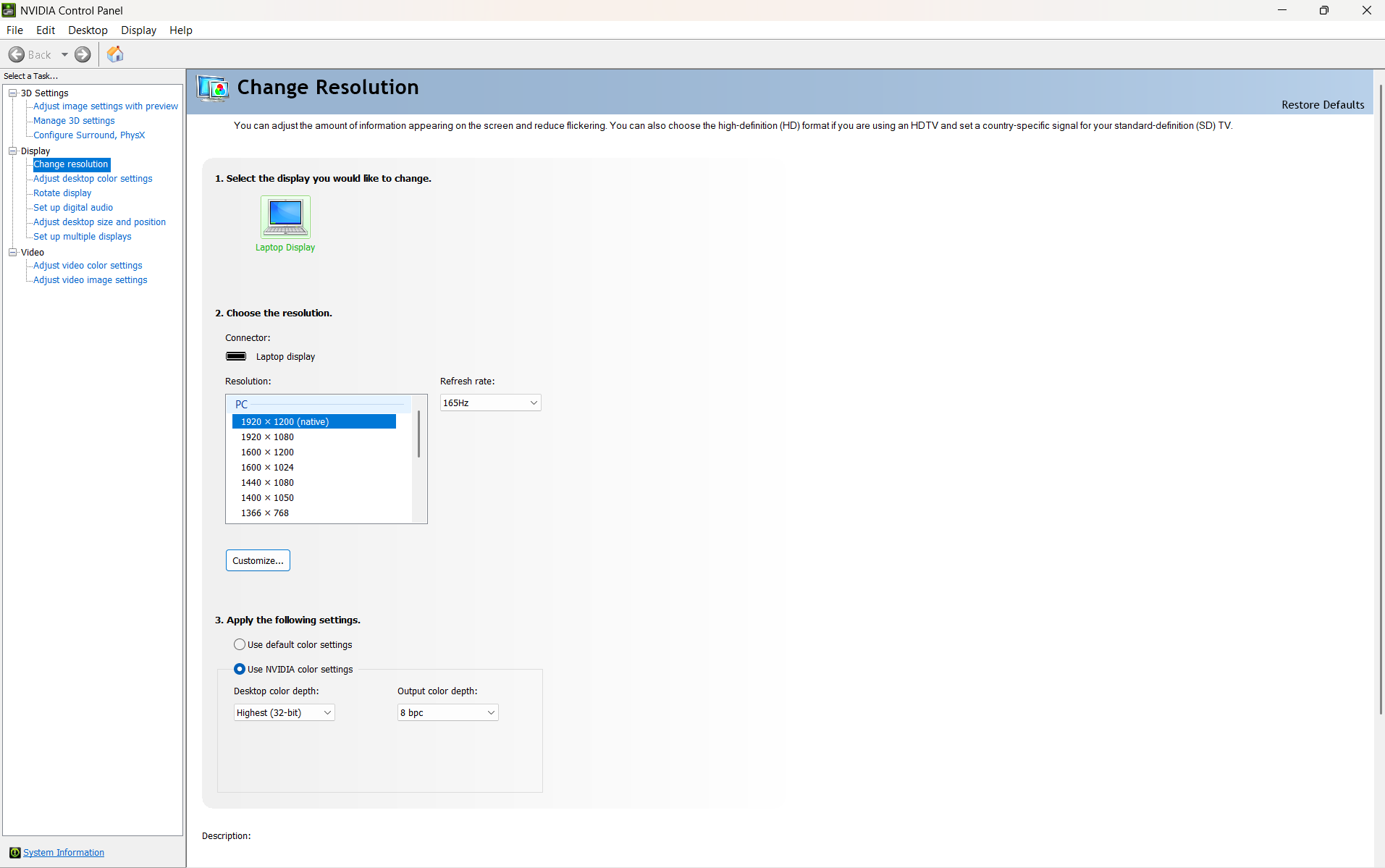The image size is (1385, 868).
Task: Close the NVIDIA Control Panel
Action: (1366, 10)
